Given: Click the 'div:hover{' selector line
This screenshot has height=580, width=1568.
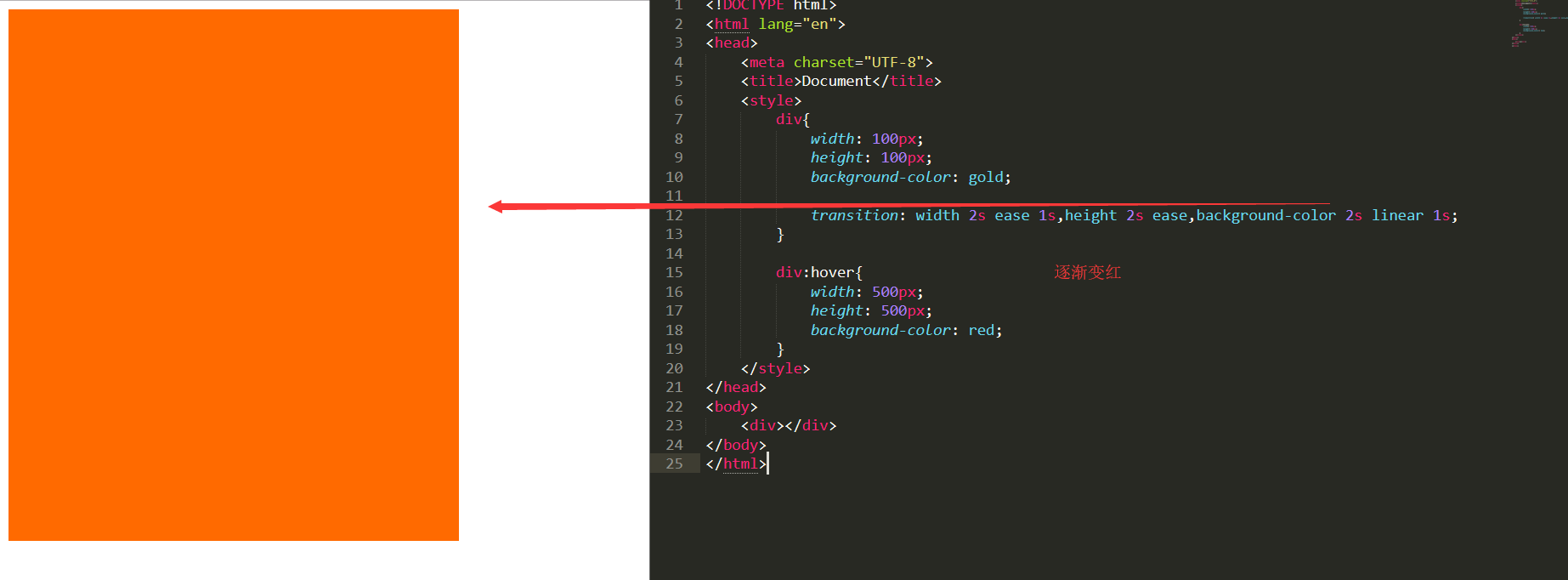Looking at the screenshot, I should click(x=819, y=272).
